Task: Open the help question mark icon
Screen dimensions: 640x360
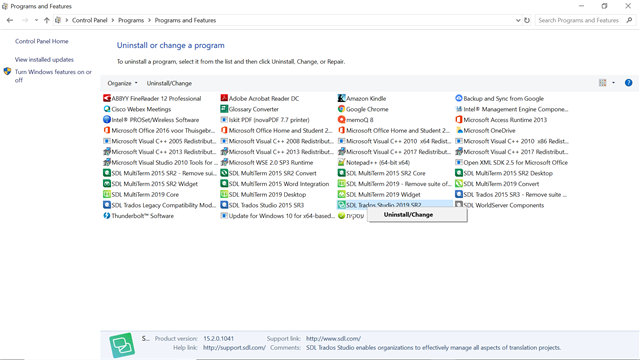Action: [x=629, y=83]
